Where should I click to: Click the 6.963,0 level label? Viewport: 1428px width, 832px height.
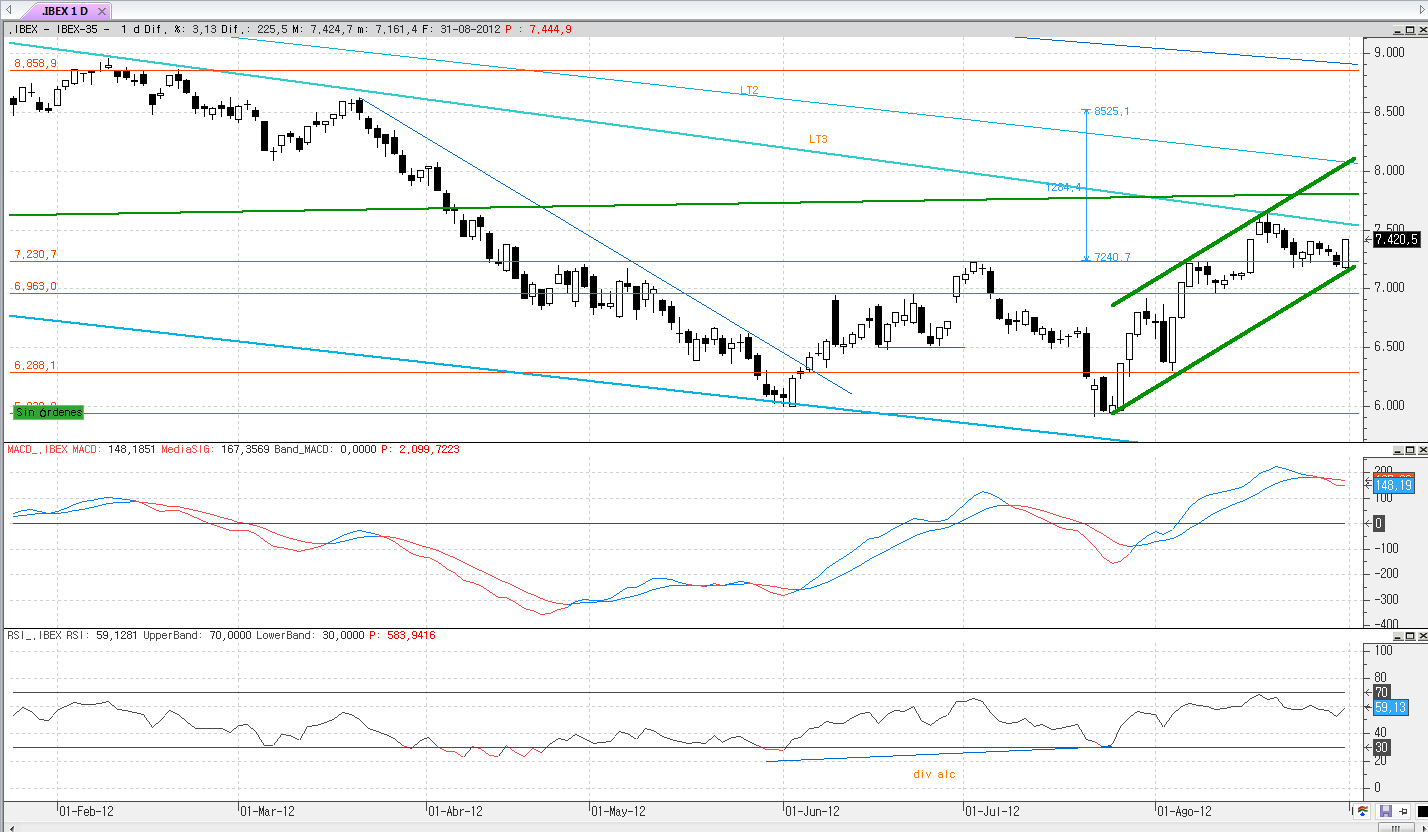click(x=35, y=286)
